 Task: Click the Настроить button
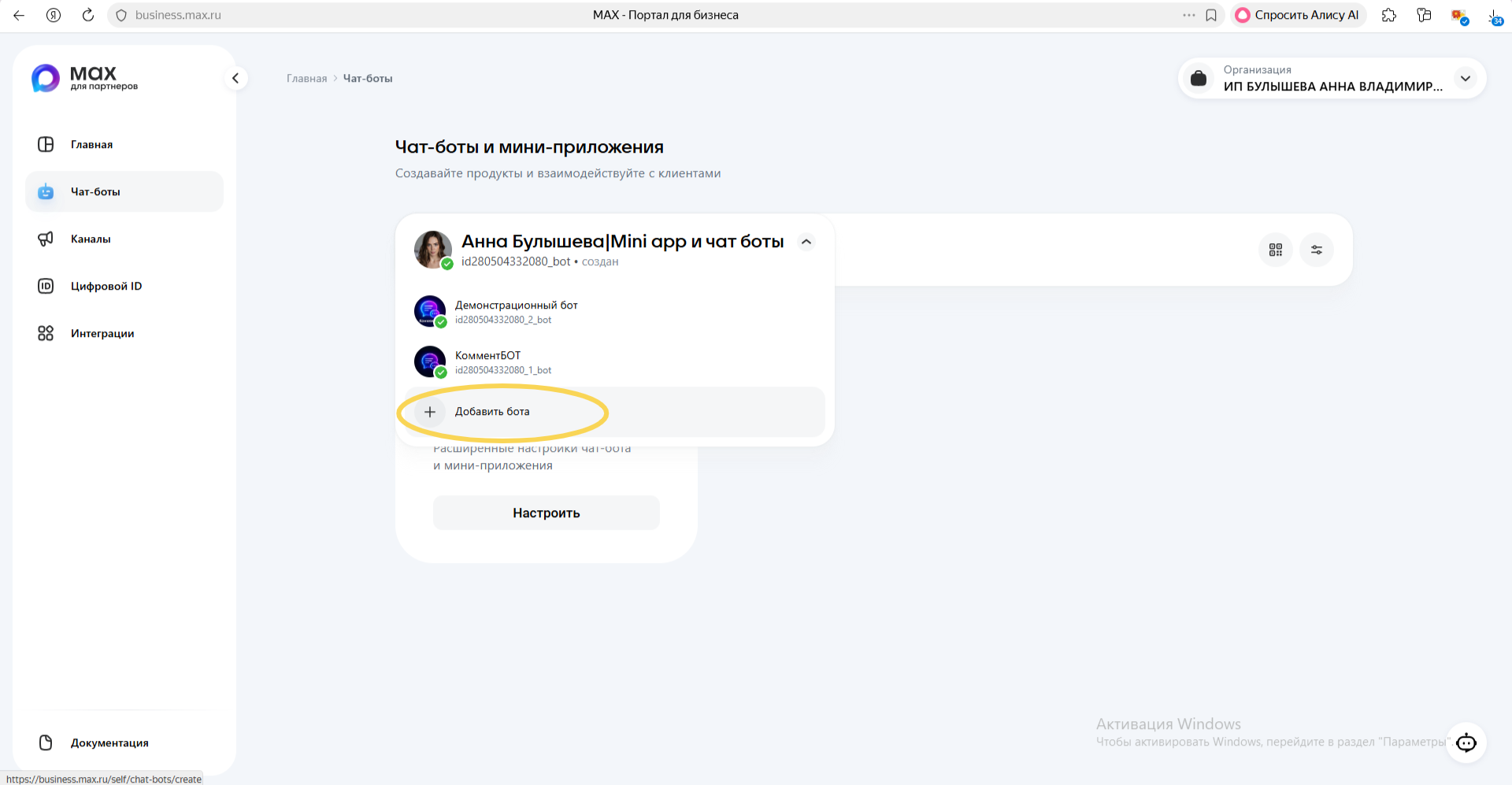click(x=547, y=513)
